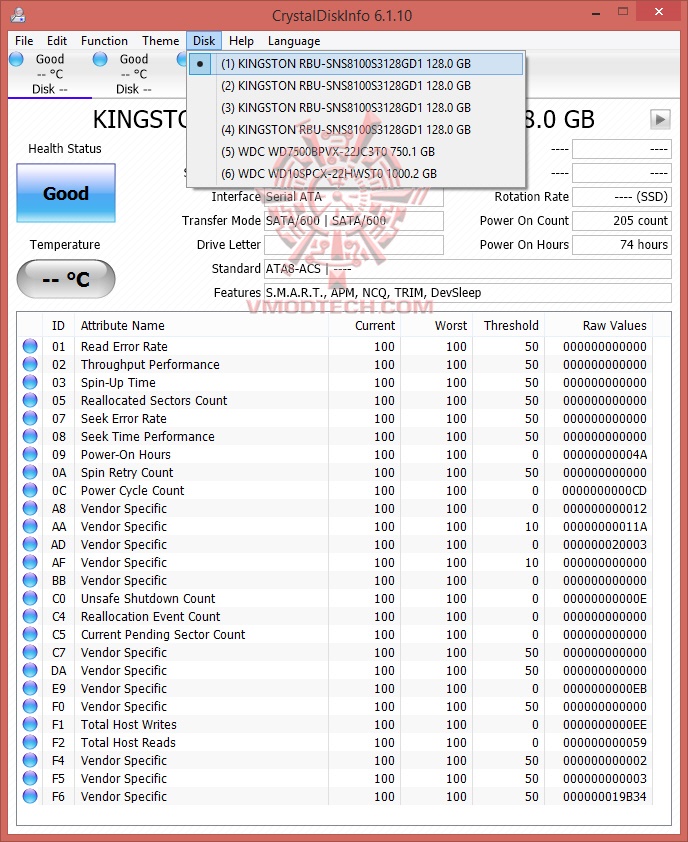The image size is (688, 842).
Task: Click status orb for Unsafe Shutdown Count
Action: coord(30,598)
